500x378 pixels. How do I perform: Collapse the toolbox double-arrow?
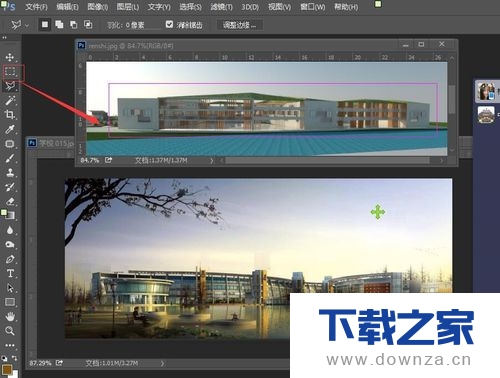tap(4, 38)
